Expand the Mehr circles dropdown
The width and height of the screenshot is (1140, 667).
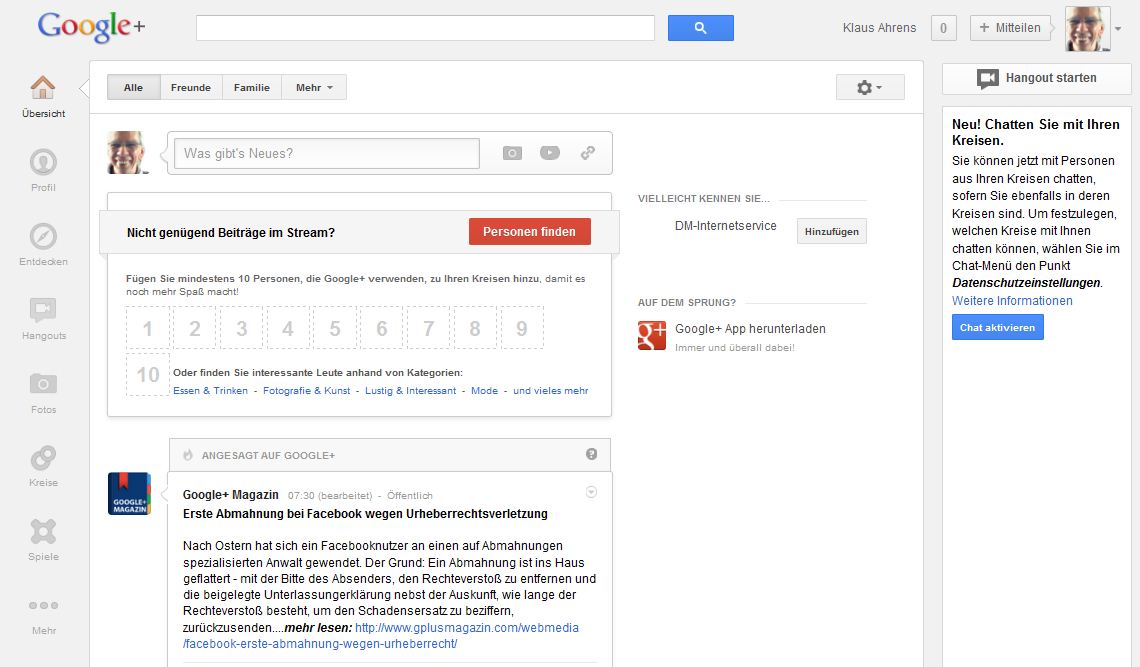[314, 87]
